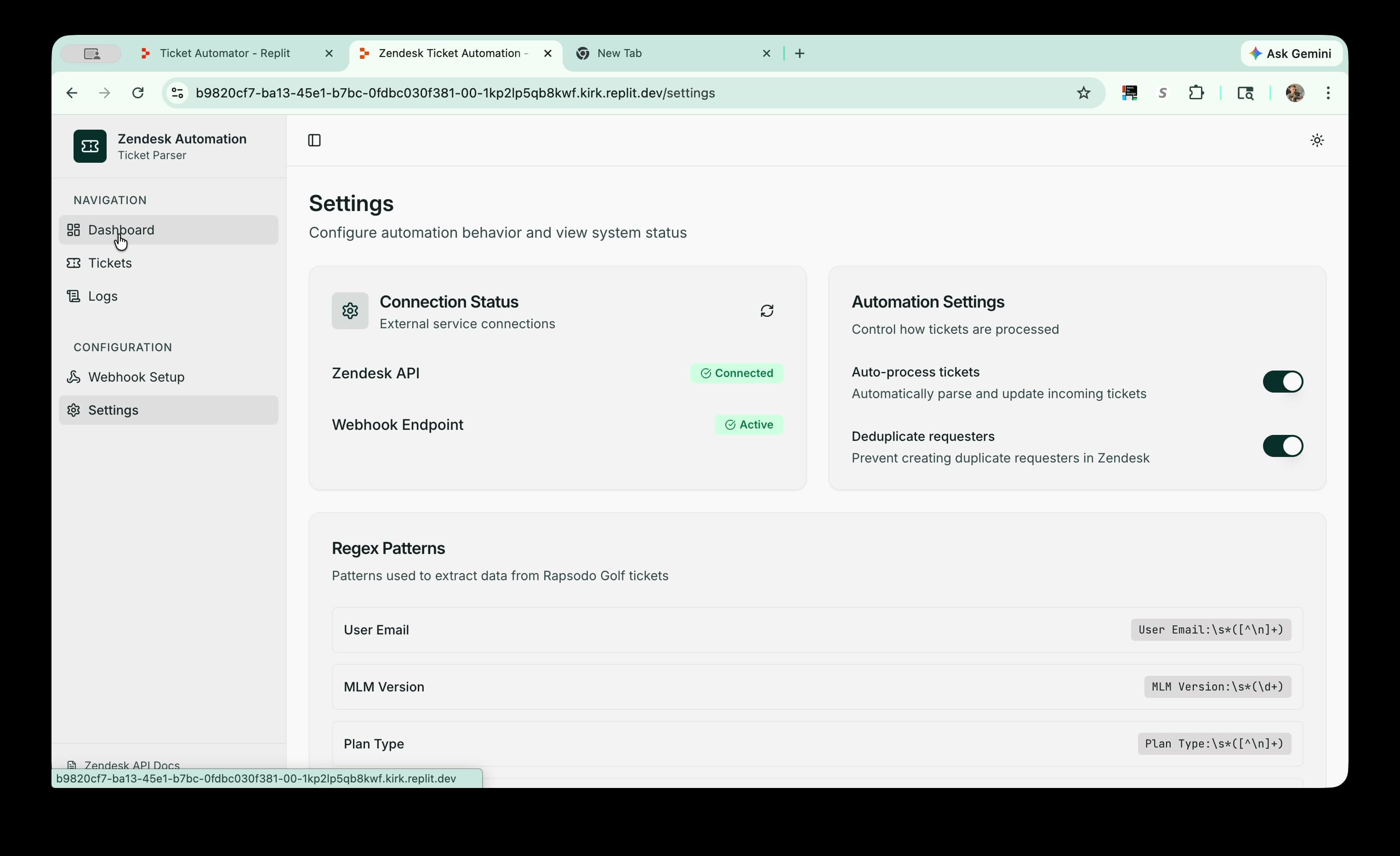
Task: Refresh Connection Status with the refresh icon
Action: point(767,310)
